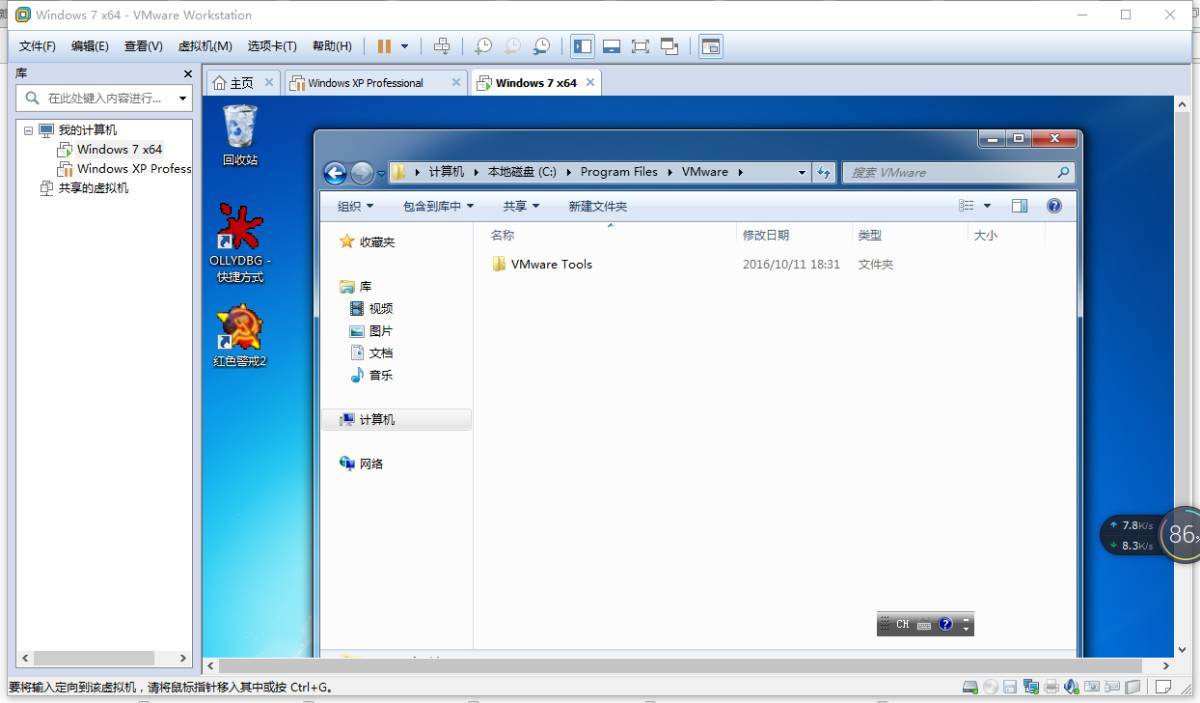Select 共享的虚拟机 in library tree
The height and width of the screenshot is (703, 1200).
pyautogui.click(x=84, y=188)
